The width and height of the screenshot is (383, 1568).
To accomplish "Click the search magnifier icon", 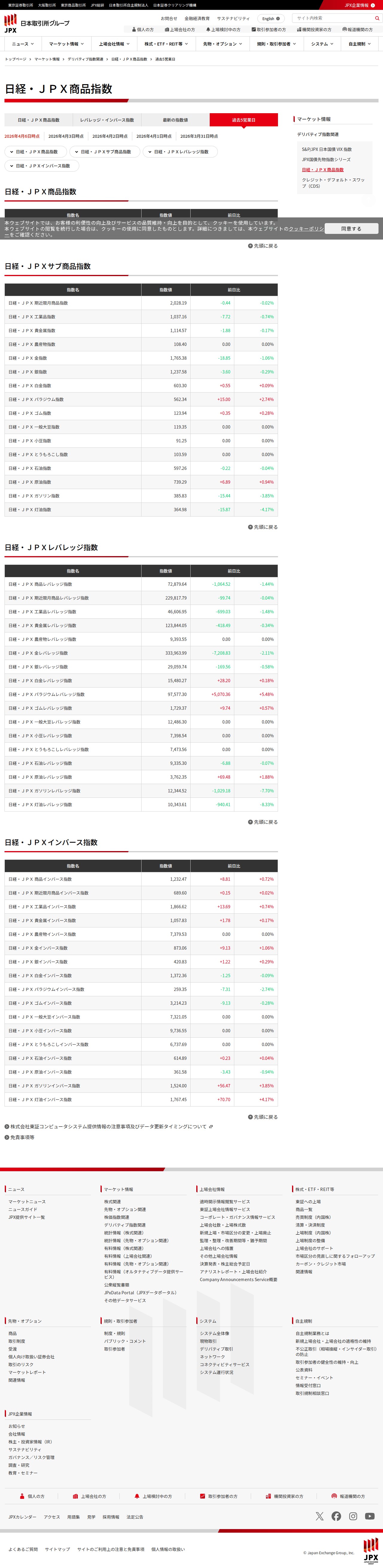I will 377,18.
